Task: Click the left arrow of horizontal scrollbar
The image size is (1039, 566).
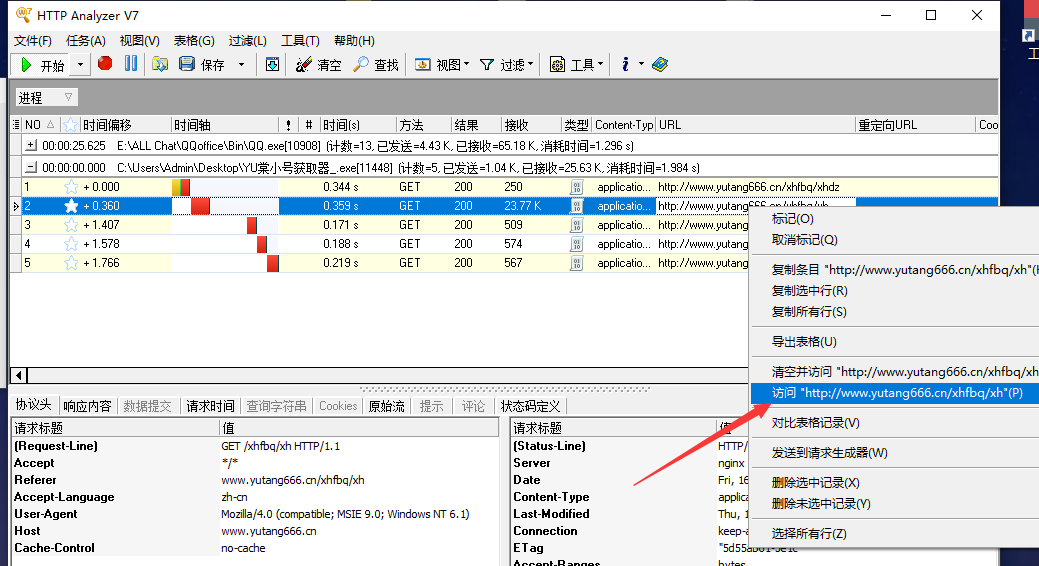Action: click(x=19, y=376)
